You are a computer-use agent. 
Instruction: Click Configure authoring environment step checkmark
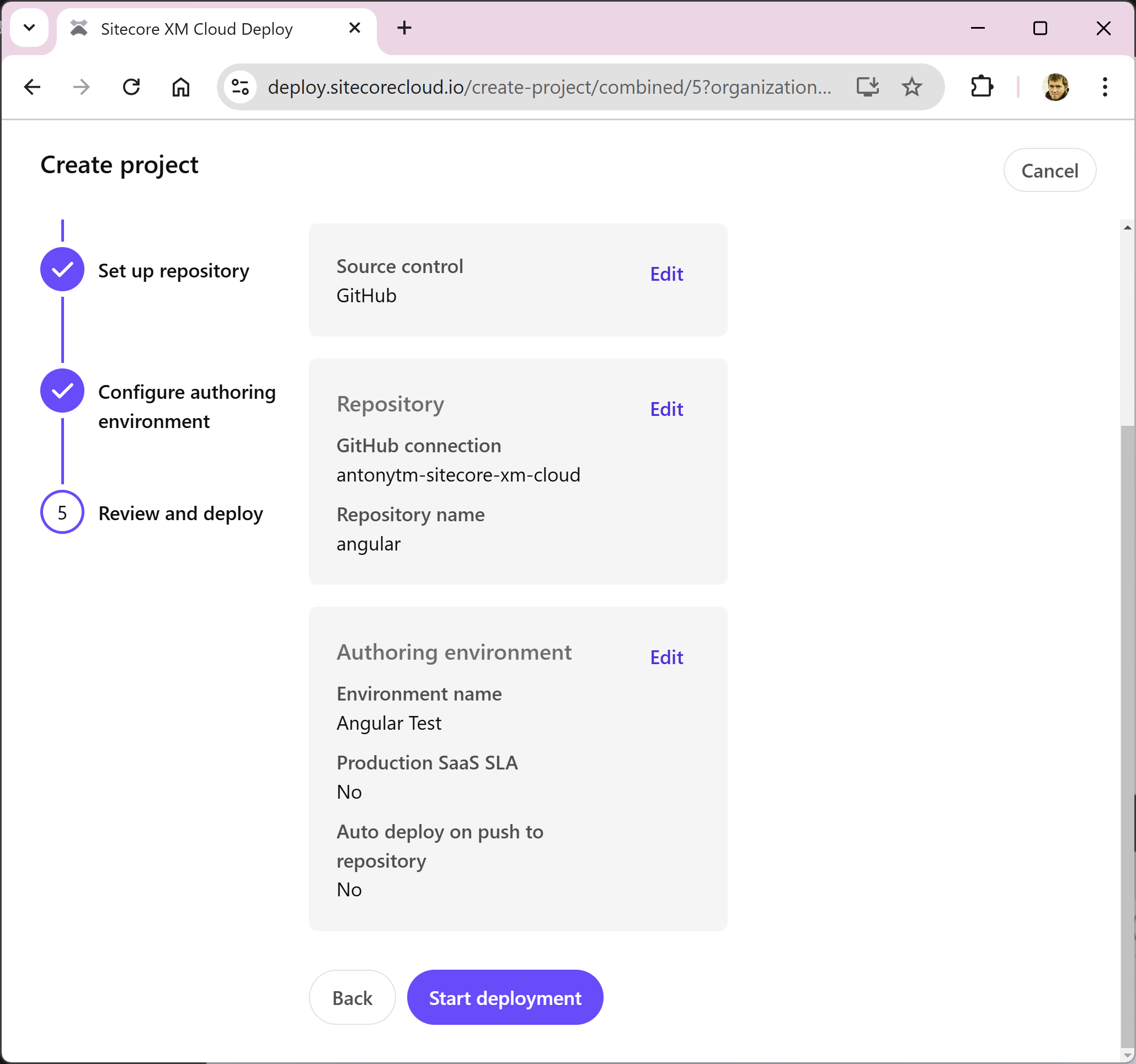[62, 391]
